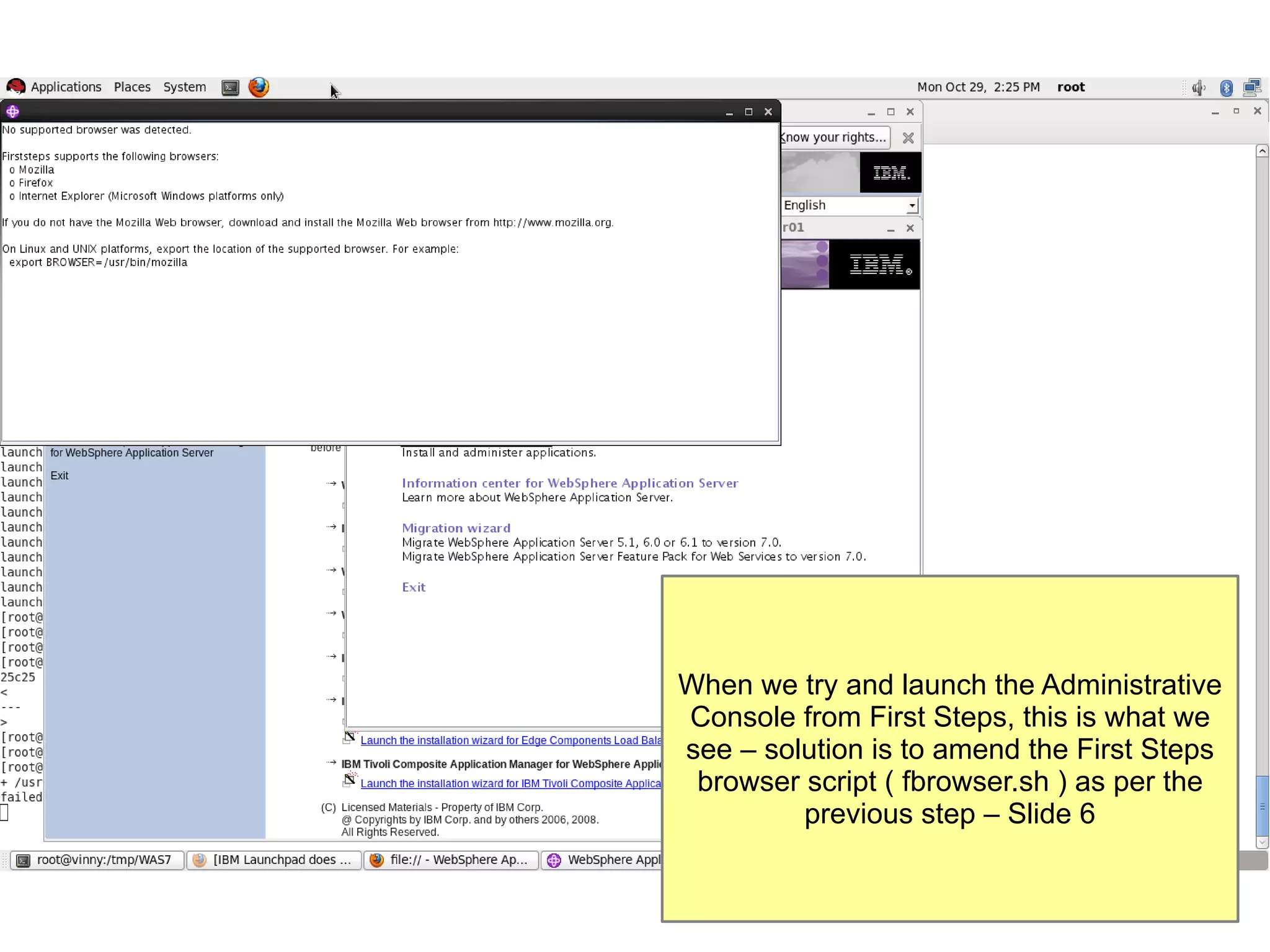Viewport: 1270px width, 952px height.
Task: Switch to WebSphere Appl taskbar item
Action: [602, 860]
